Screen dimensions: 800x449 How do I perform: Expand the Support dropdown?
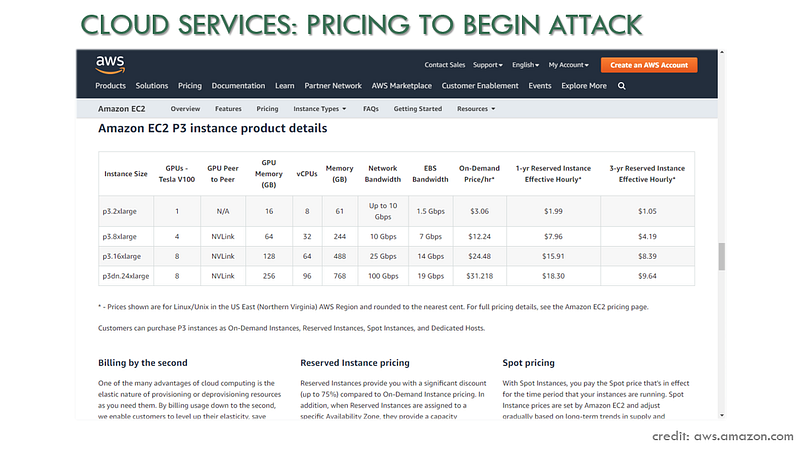pos(488,65)
